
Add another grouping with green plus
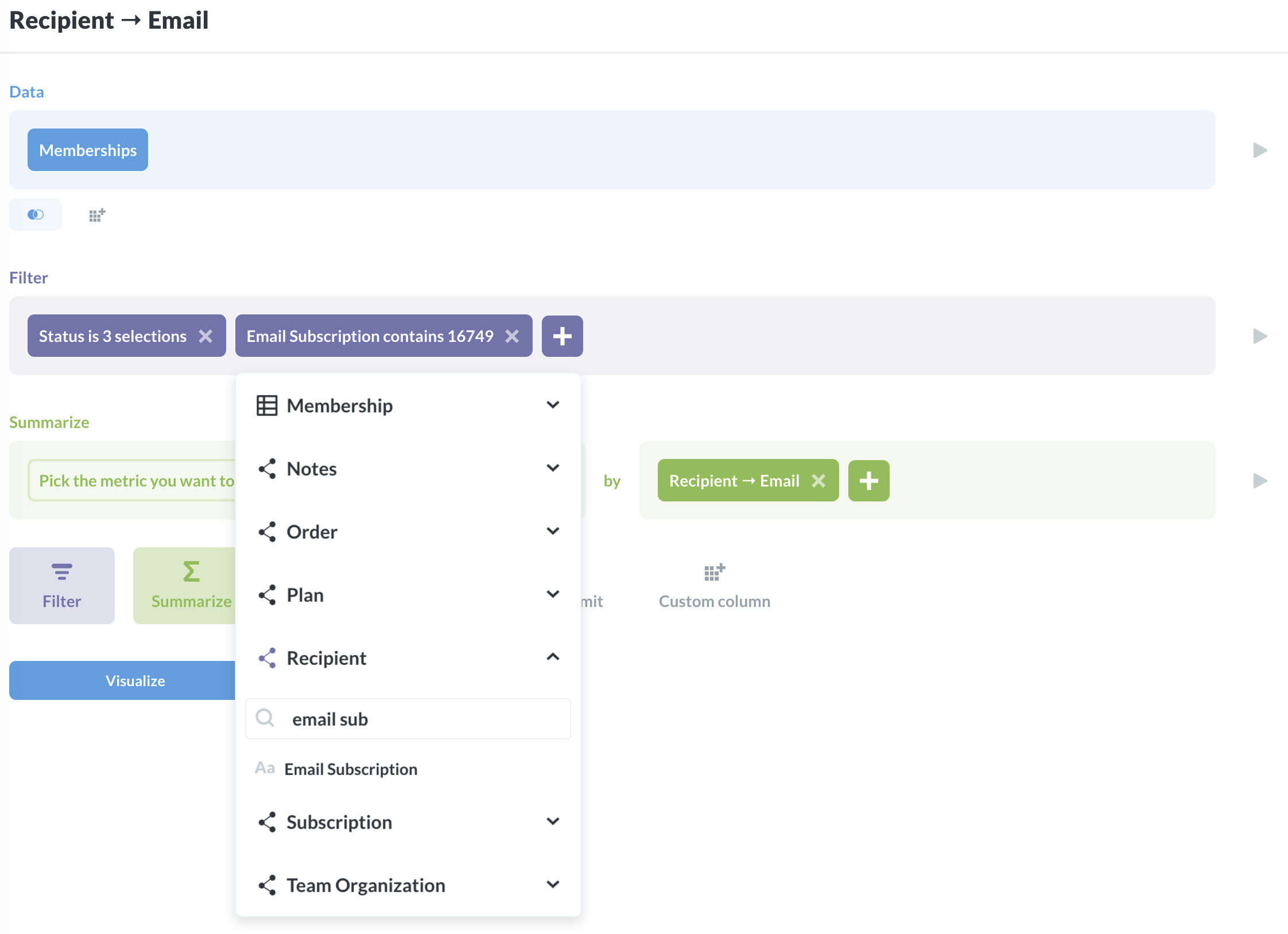tap(868, 481)
